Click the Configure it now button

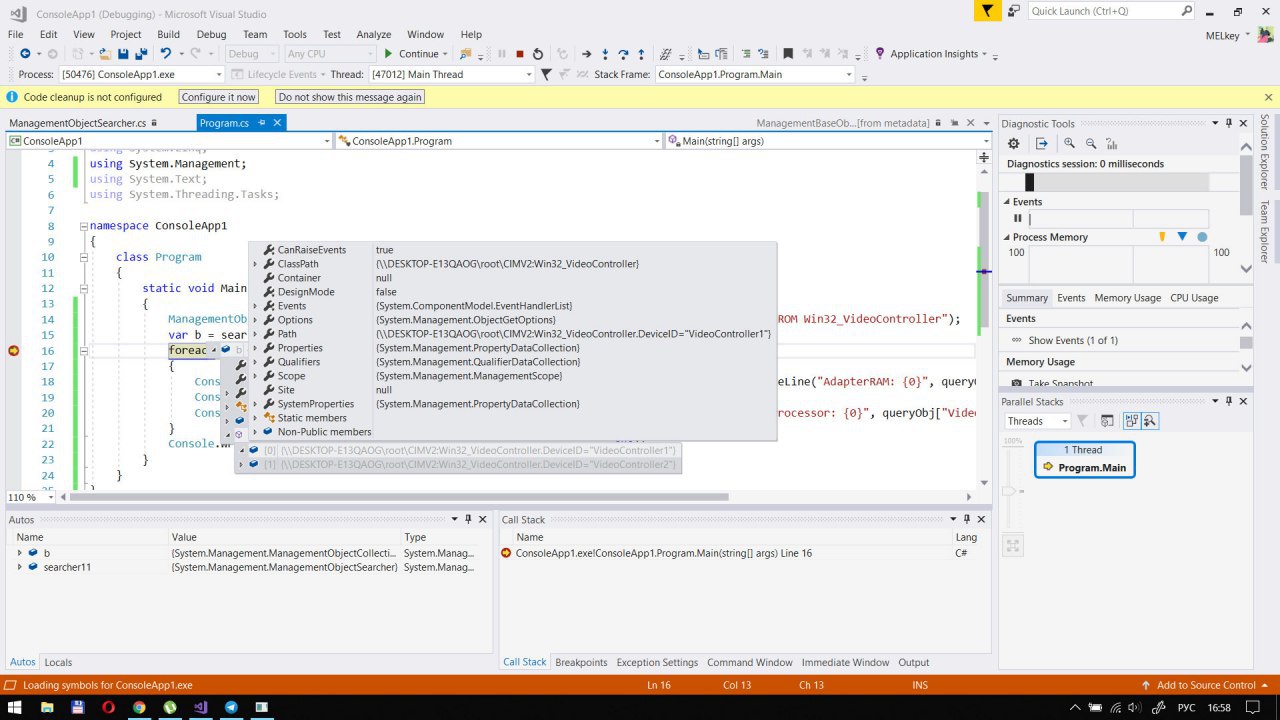219,97
